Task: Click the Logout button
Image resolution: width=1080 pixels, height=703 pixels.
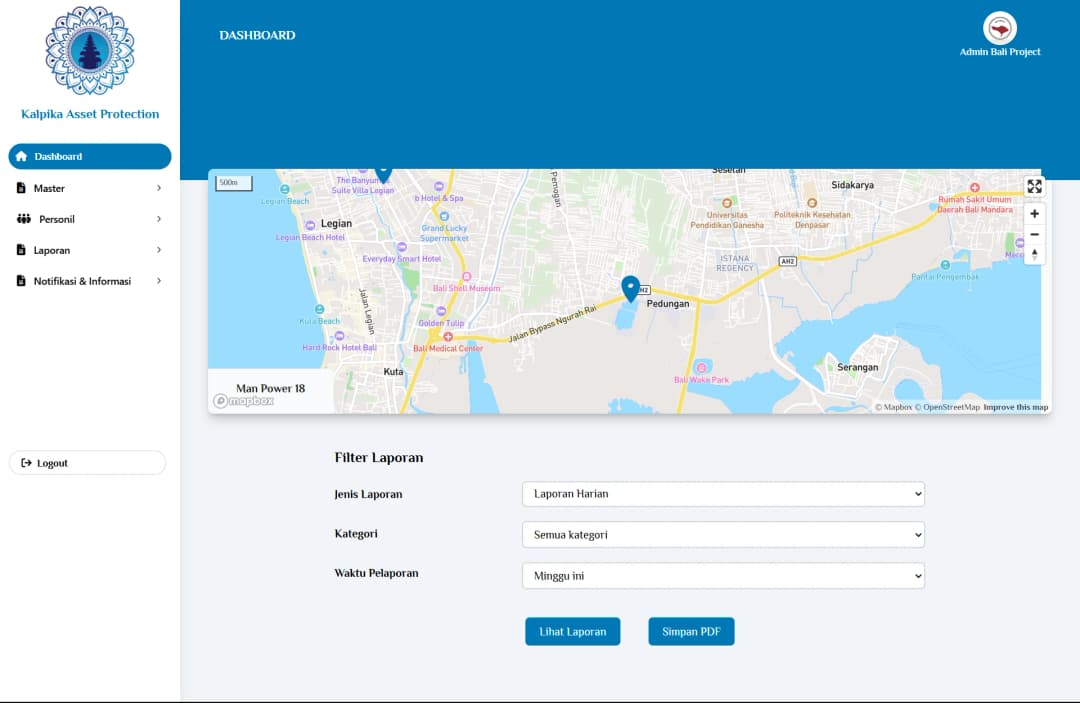Action: 87,463
